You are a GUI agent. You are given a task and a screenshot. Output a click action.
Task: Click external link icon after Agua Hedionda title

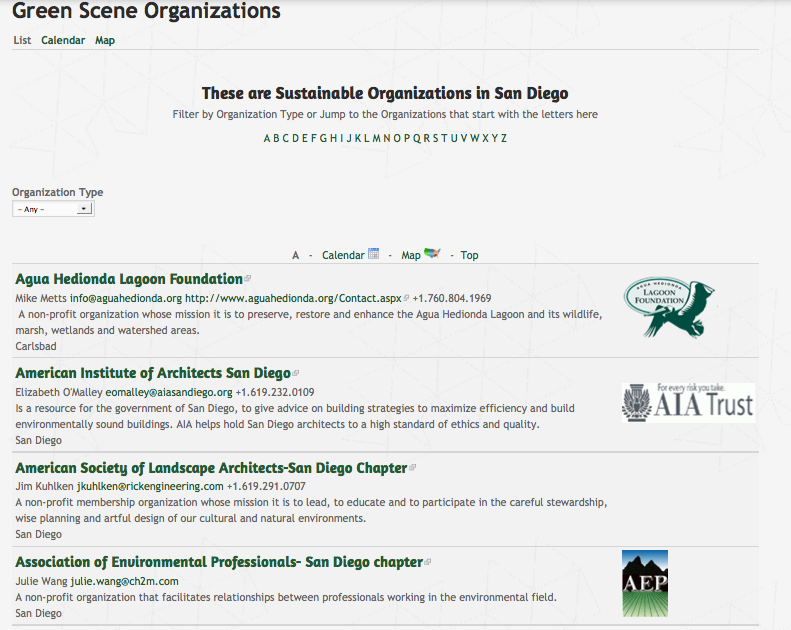pos(248,279)
